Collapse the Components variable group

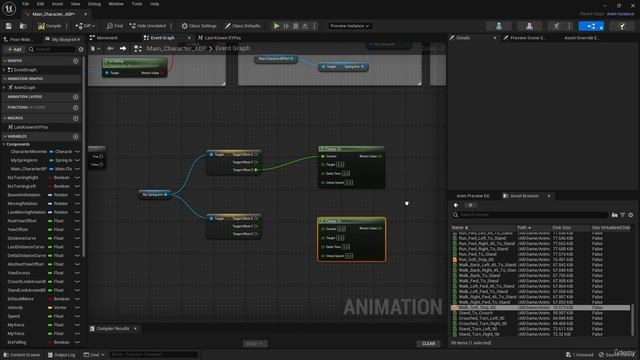(x=4, y=144)
